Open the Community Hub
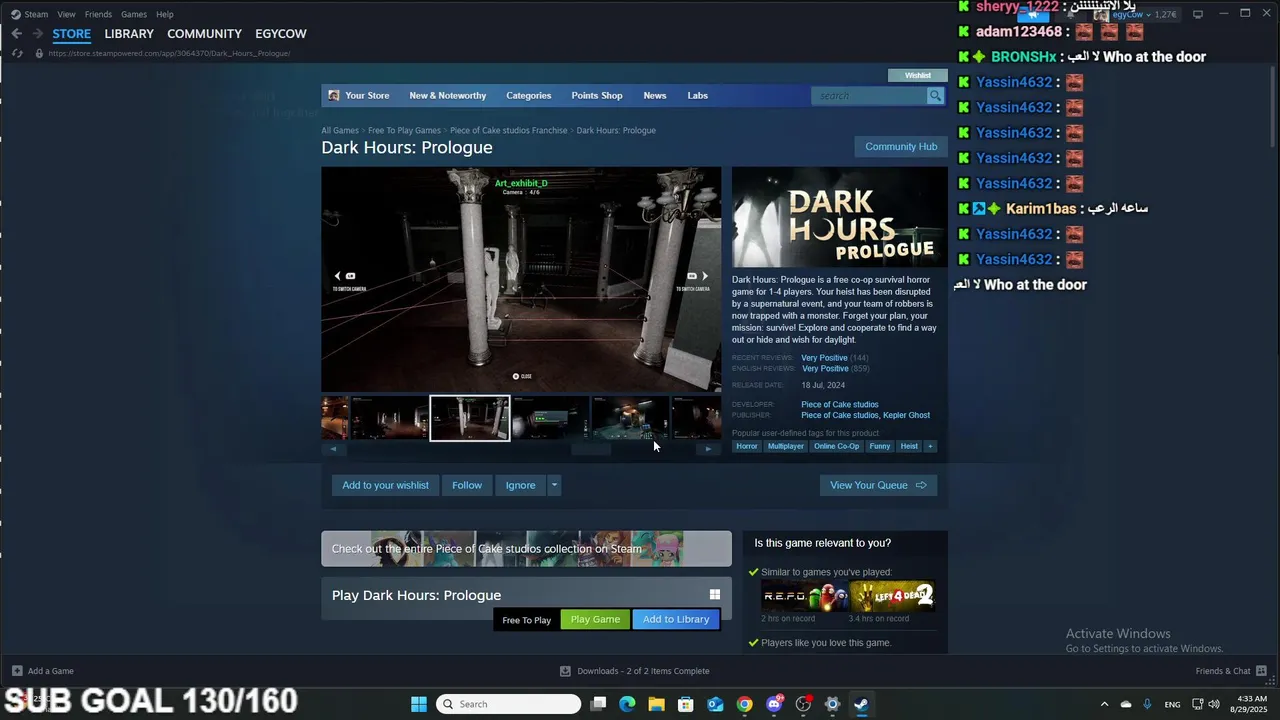 (x=901, y=146)
